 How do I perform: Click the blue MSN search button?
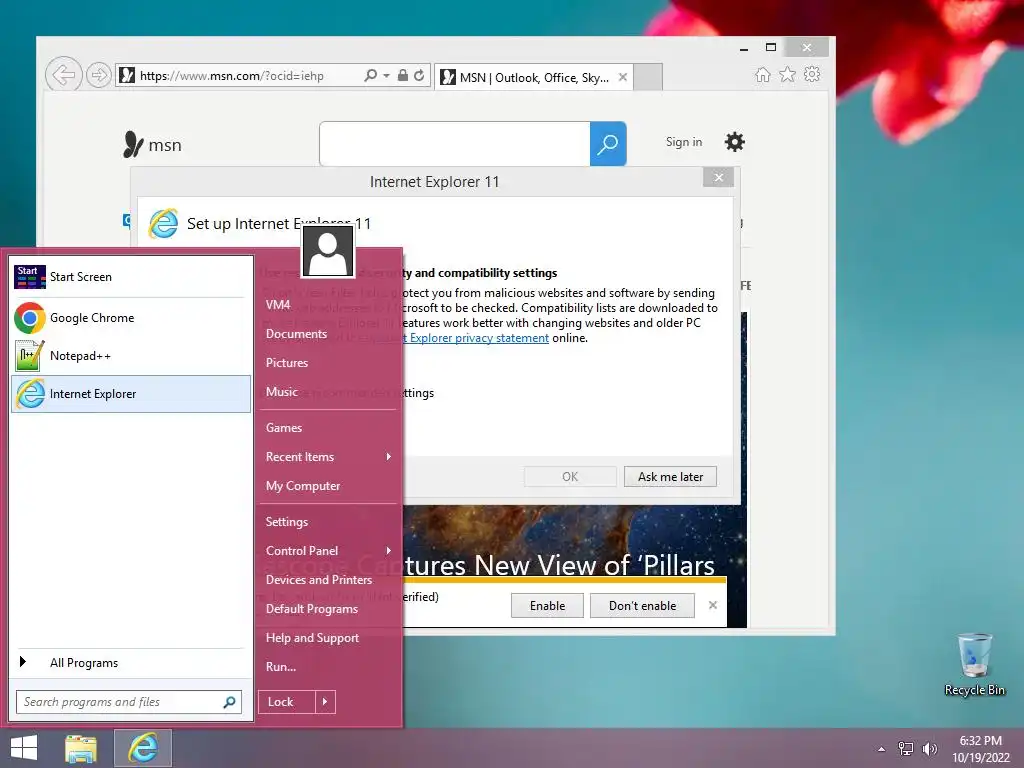pyautogui.click(x=608, y=144)
